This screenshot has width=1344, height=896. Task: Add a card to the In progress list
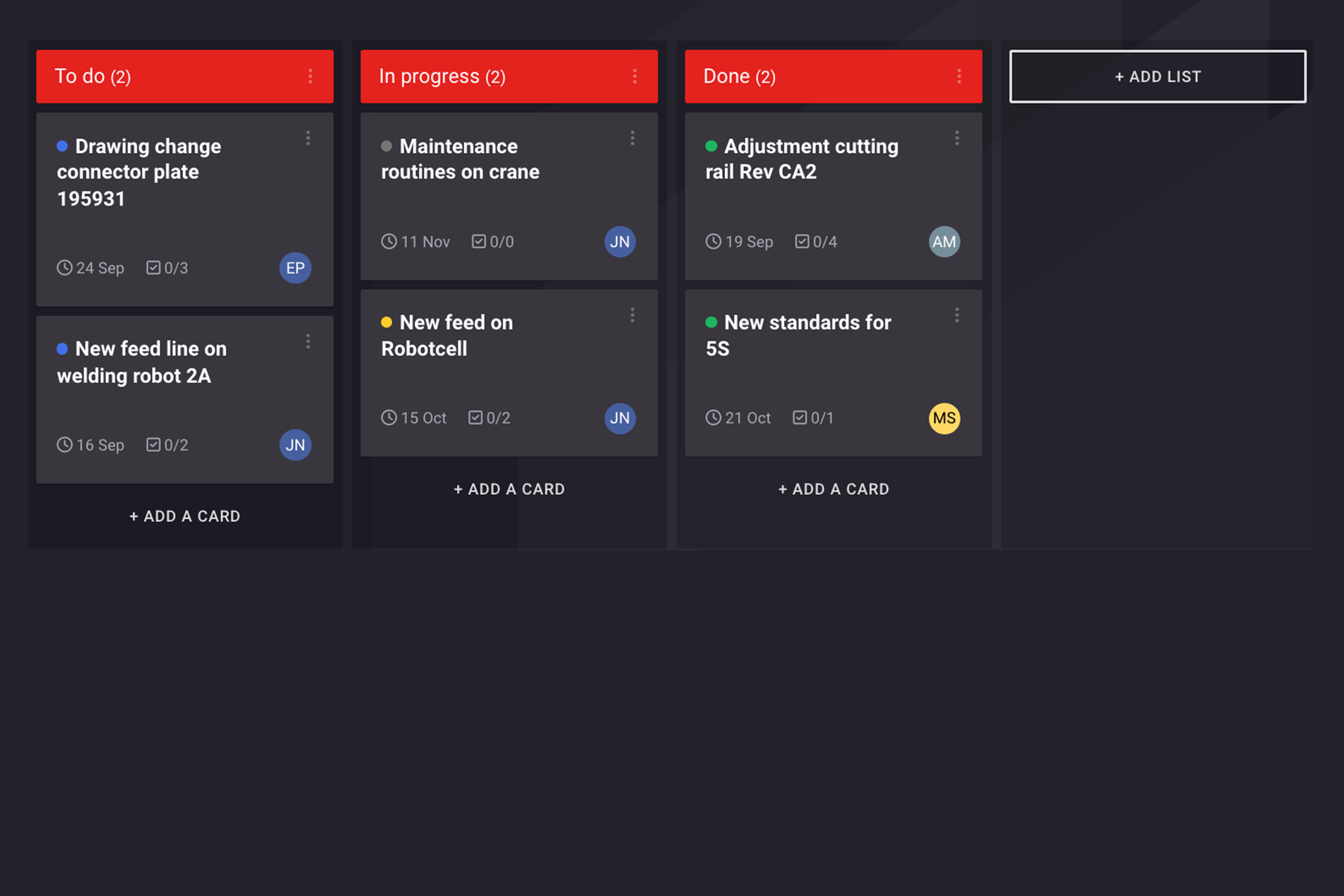[509, 489]
